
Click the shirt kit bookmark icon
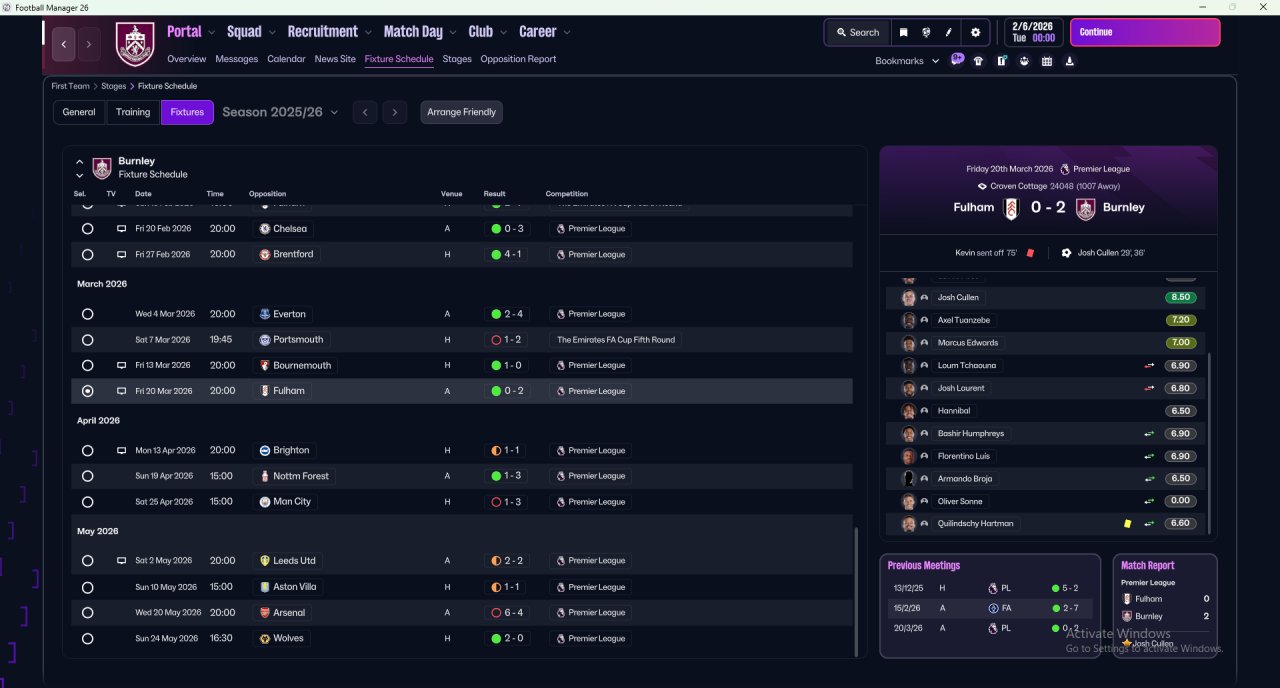click(x=978, y=61)
